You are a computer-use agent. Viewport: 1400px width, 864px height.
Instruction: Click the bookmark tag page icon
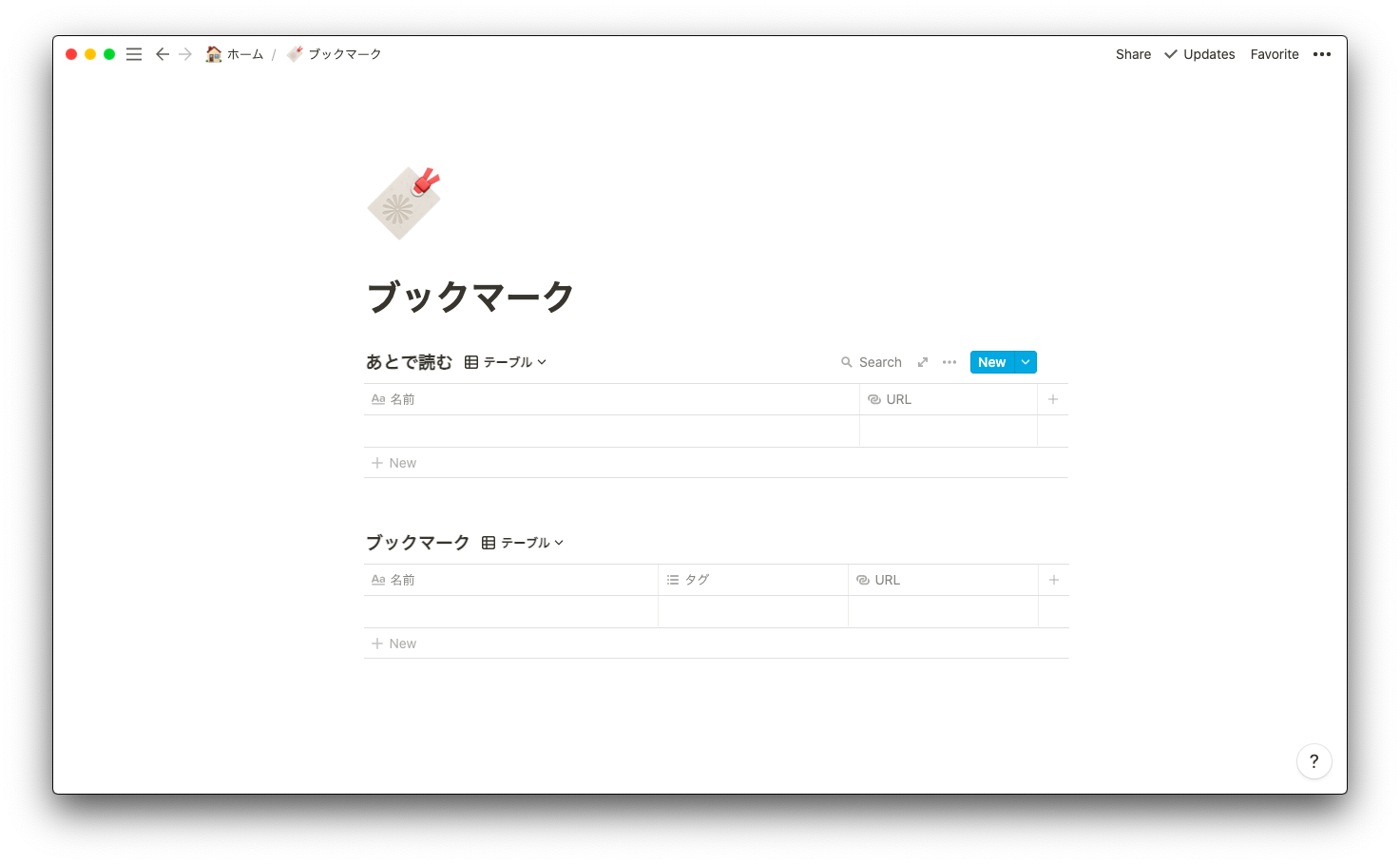coord(404,203)
